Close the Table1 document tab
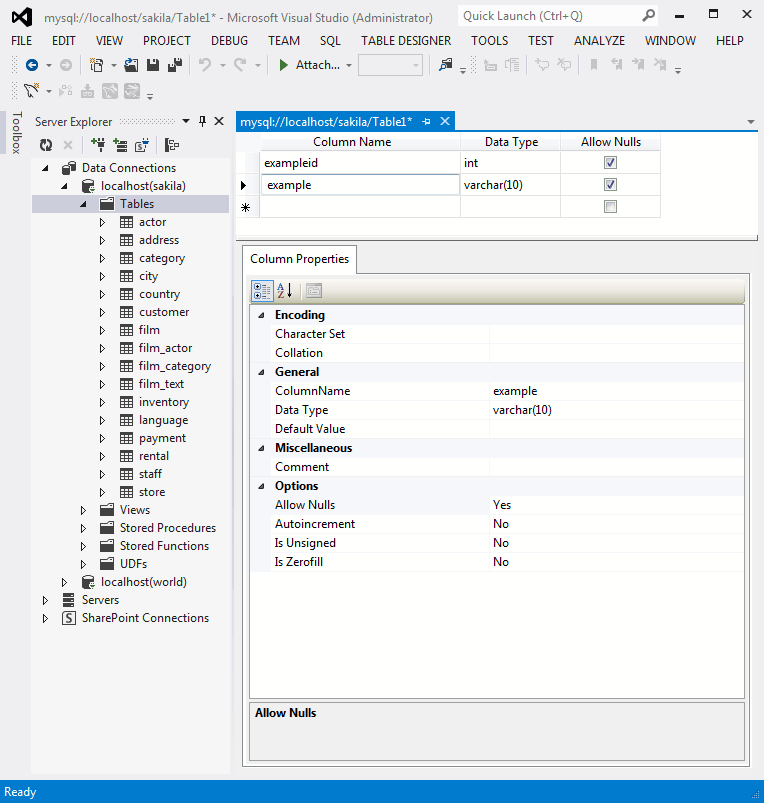Viewport: 764px width, 803px height. 445,121
